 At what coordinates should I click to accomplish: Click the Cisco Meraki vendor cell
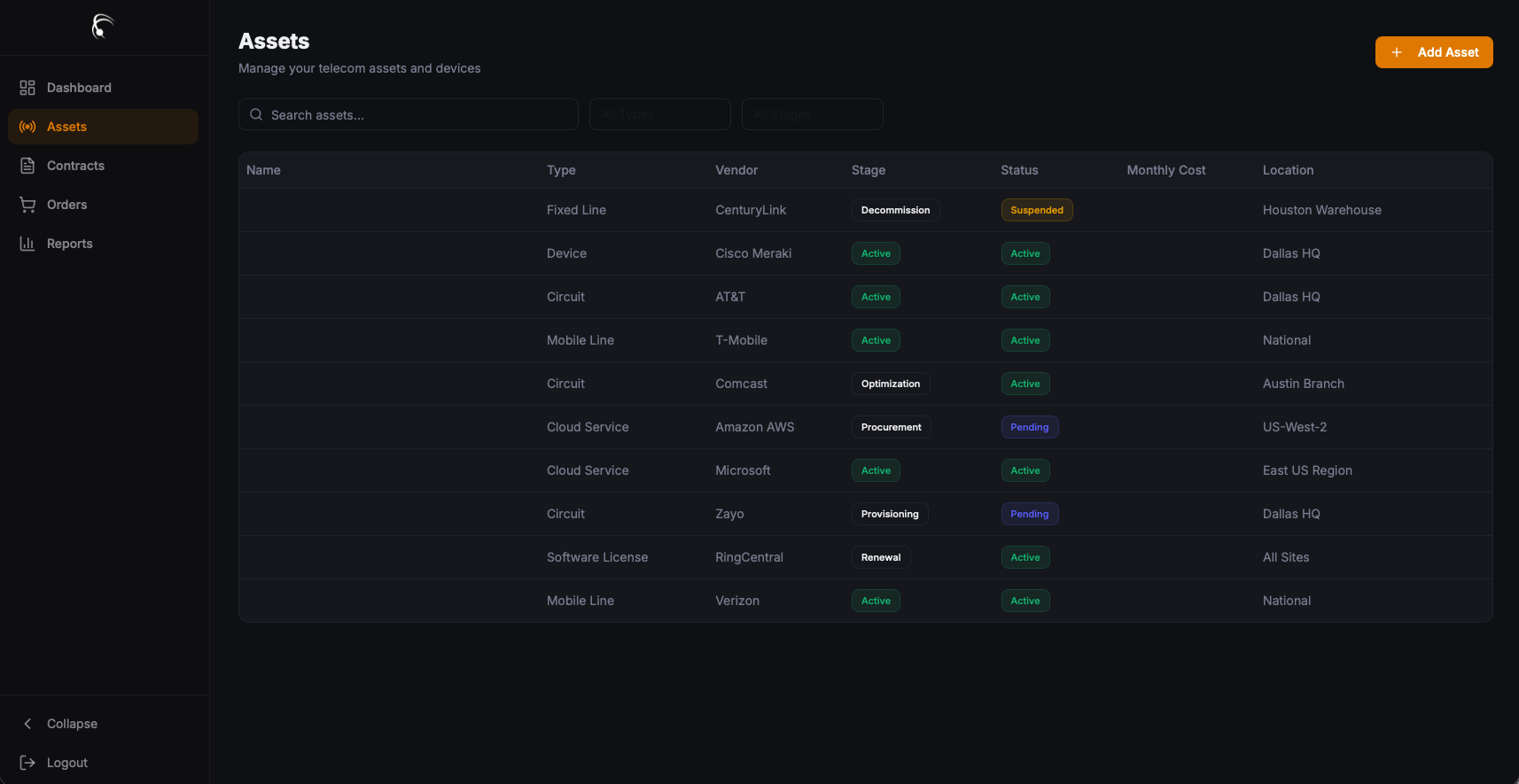(753, 253)
